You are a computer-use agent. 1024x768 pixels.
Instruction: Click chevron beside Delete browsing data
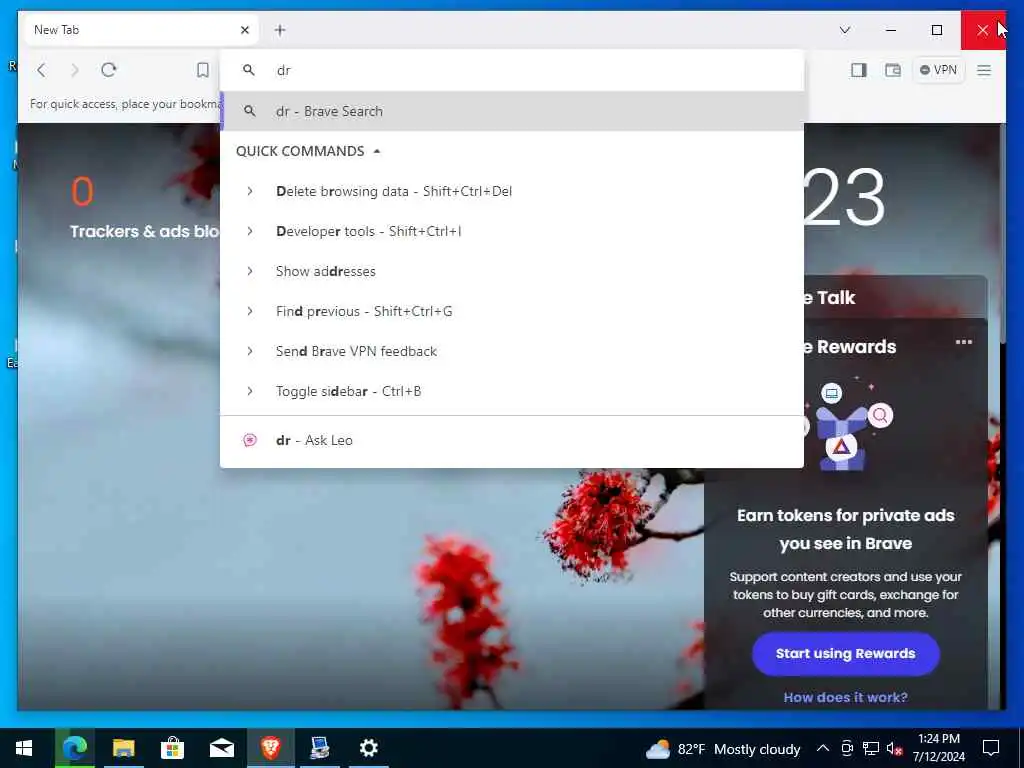(249, 191)
